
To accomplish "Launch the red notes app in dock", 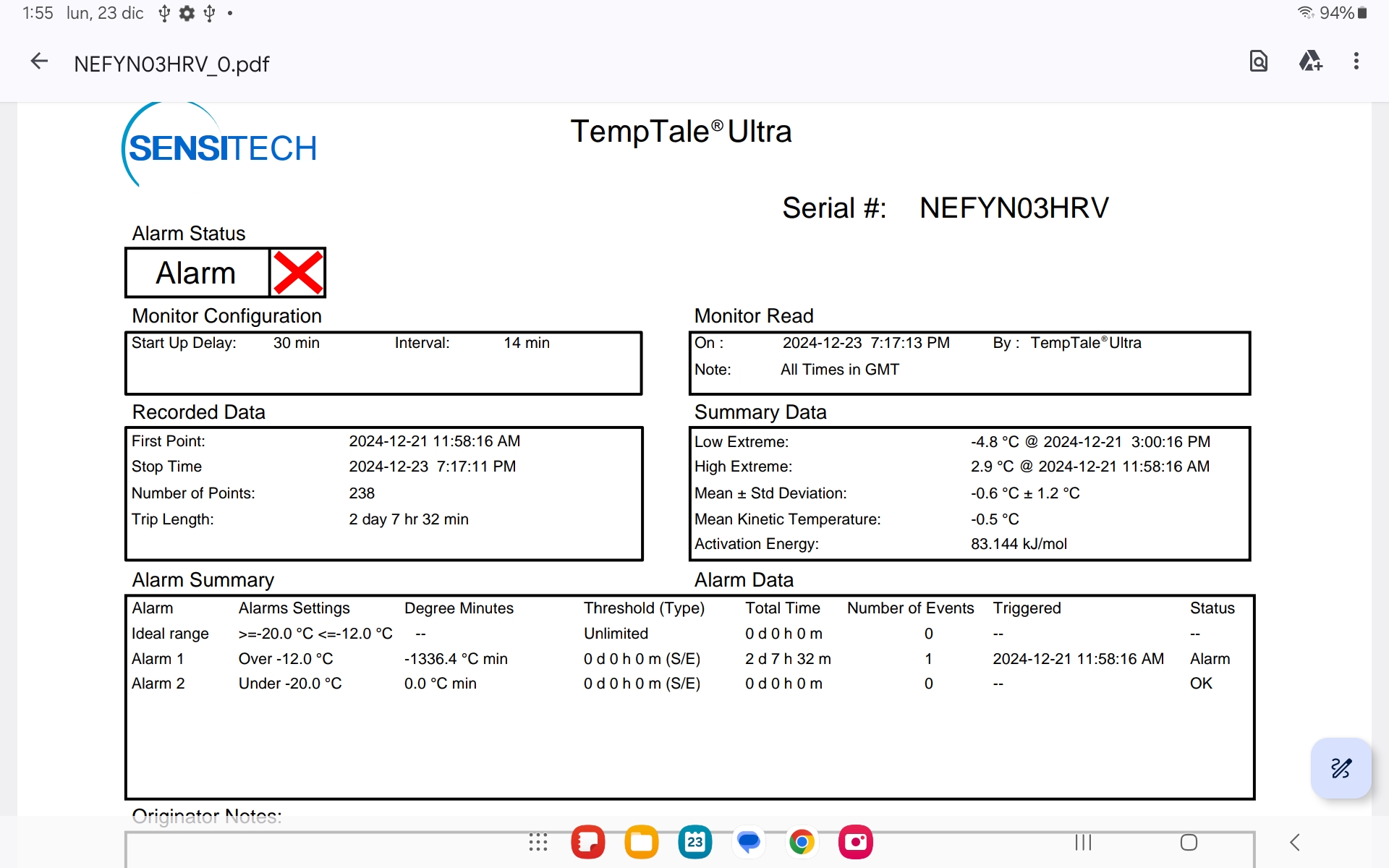I will pos(588,842).
